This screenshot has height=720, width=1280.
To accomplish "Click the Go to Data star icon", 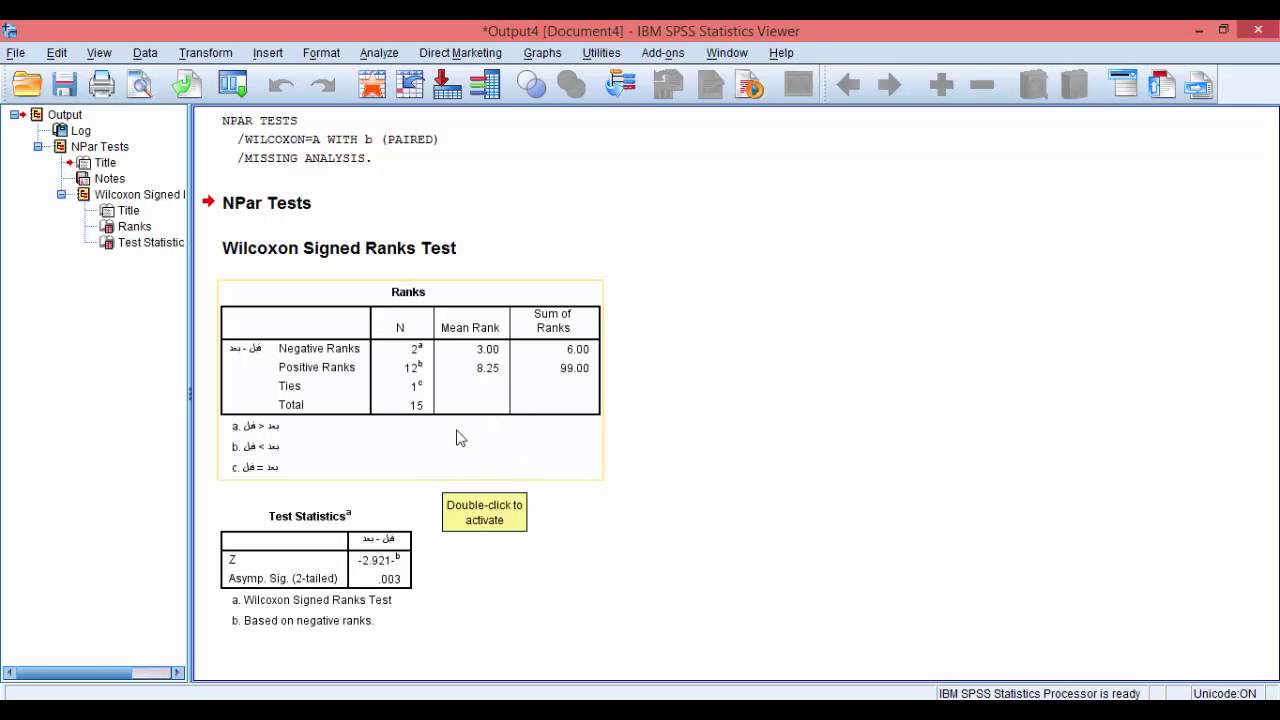I will pos(372,85).
